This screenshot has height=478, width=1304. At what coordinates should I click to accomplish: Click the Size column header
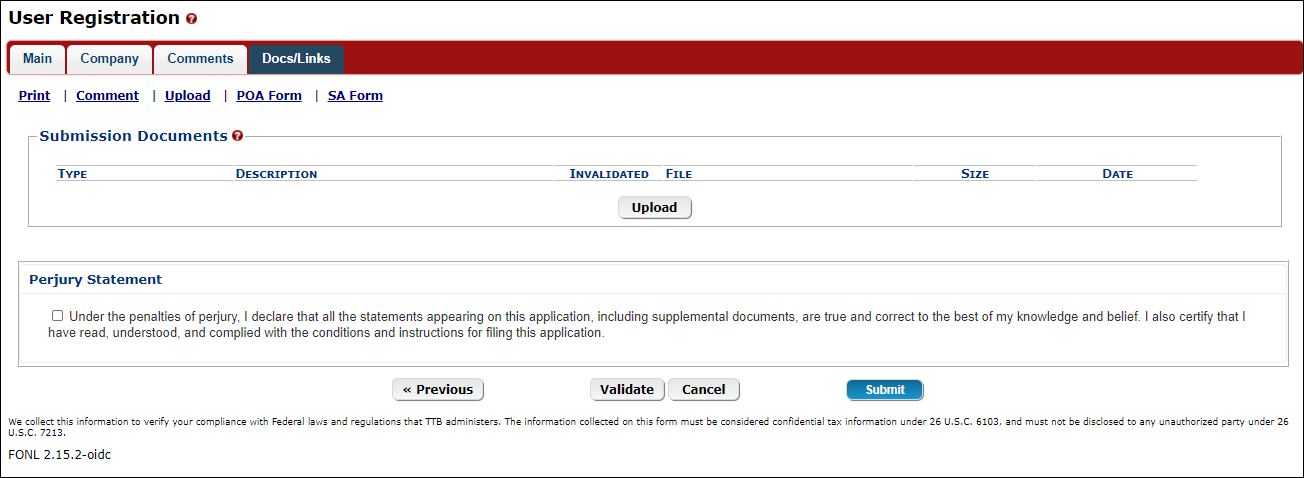[x=975, y=174]
